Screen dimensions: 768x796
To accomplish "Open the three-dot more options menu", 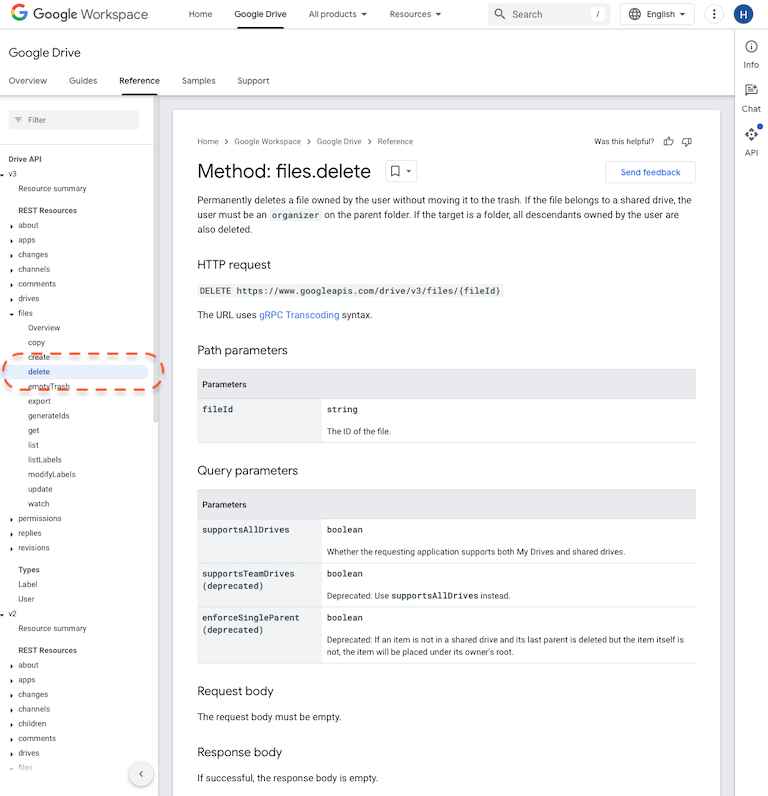I will (713, 14).
